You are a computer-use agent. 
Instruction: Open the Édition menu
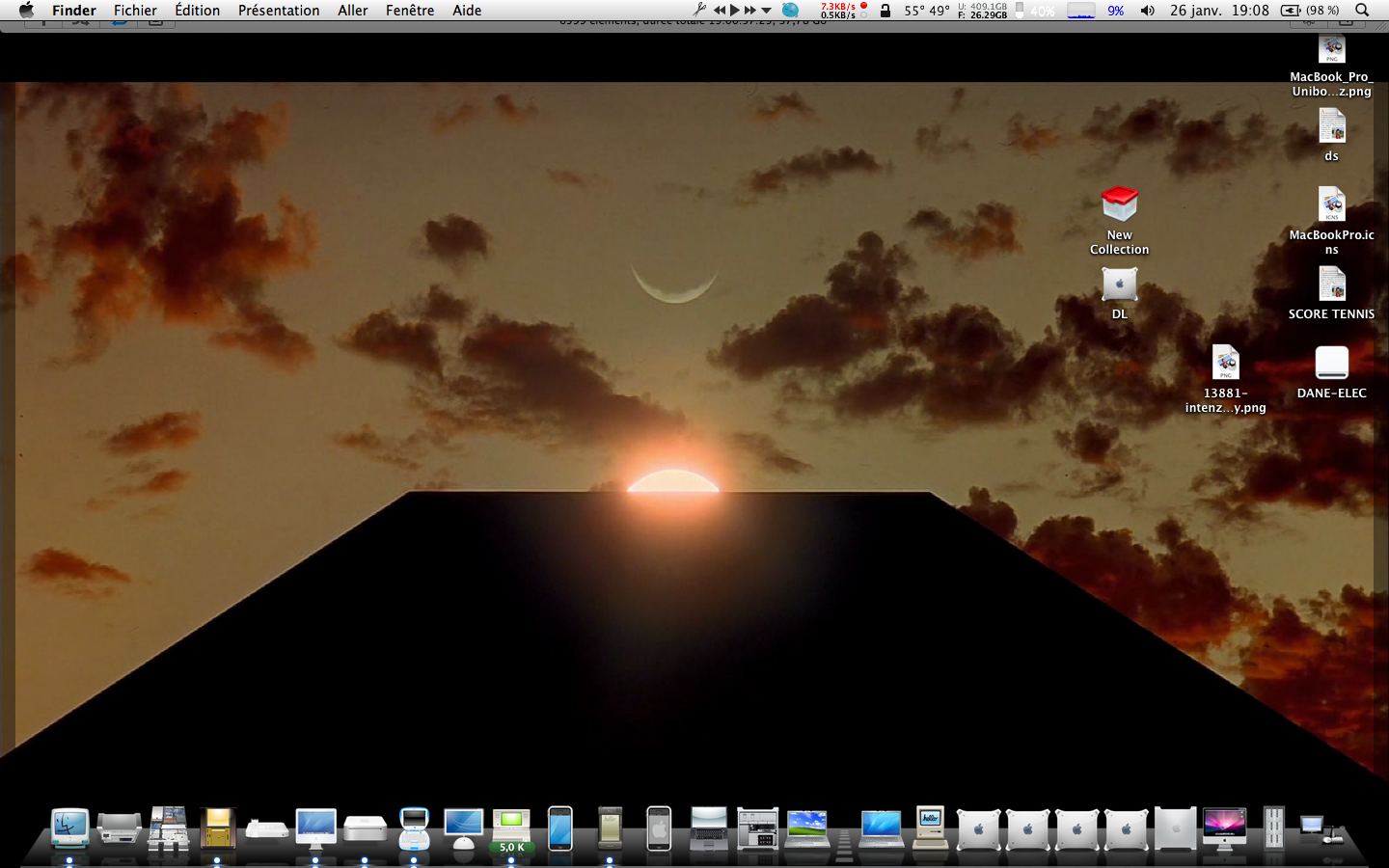tap(197, 10)
